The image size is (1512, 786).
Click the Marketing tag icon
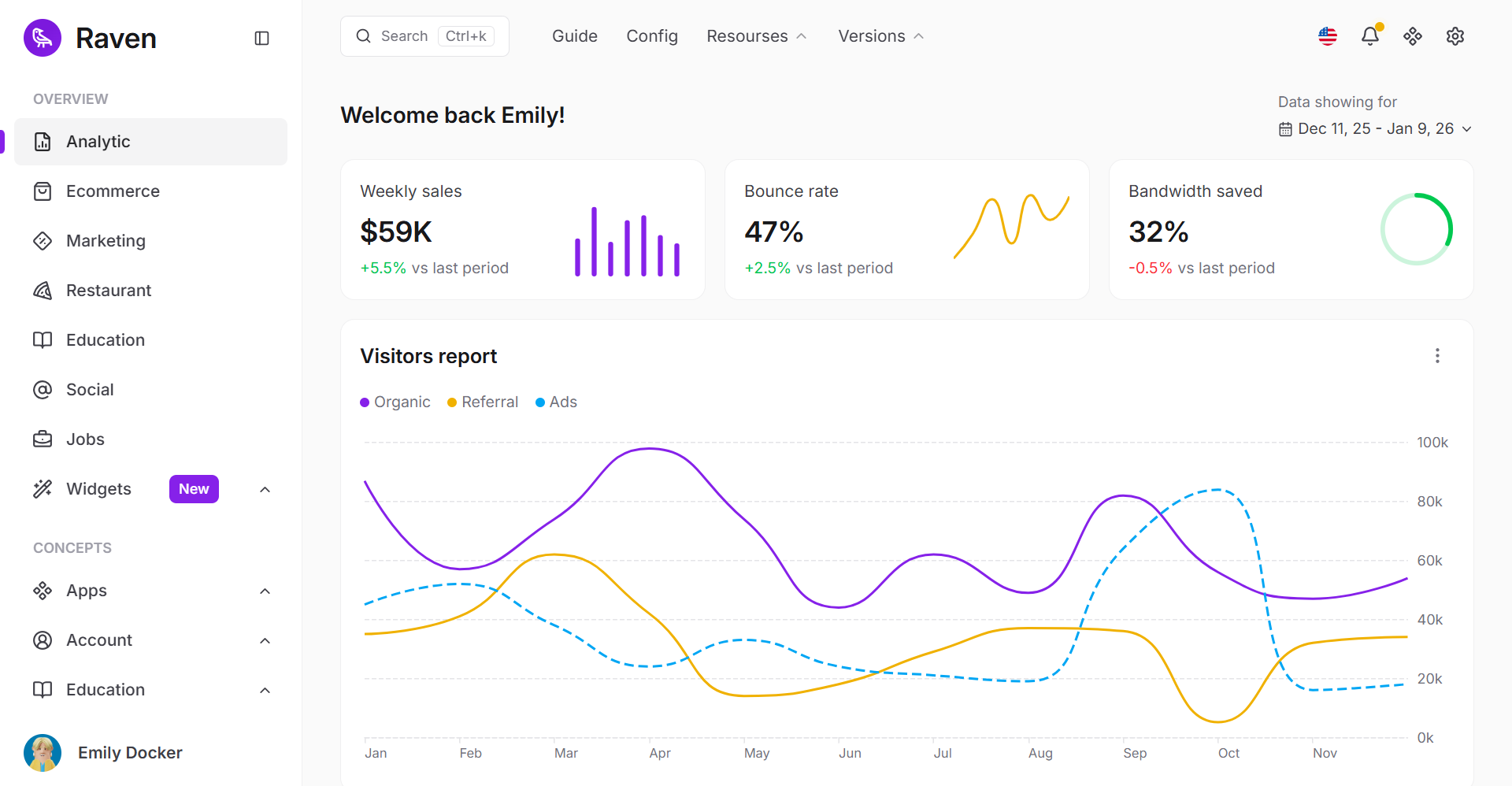coord(43,241)
